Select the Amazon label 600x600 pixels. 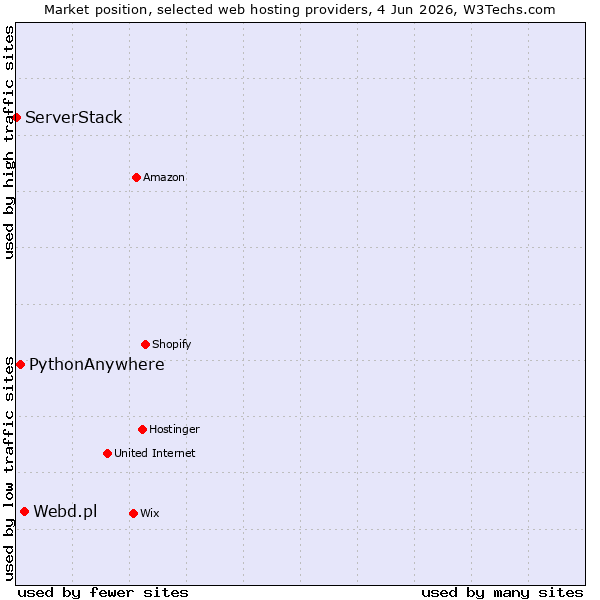[x=164, y=178]
